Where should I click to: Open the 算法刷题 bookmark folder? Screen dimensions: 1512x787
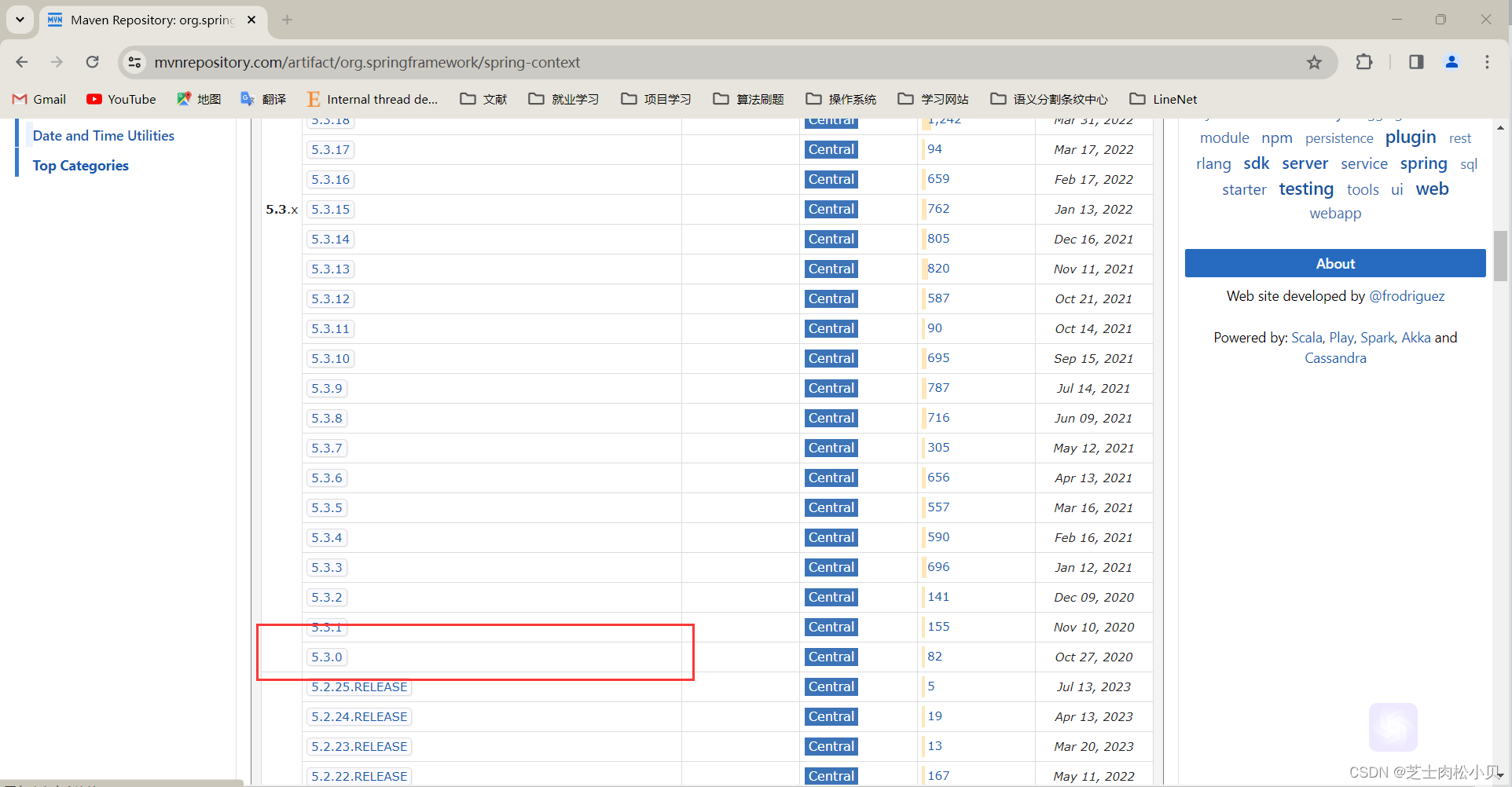tap(748, 99)
